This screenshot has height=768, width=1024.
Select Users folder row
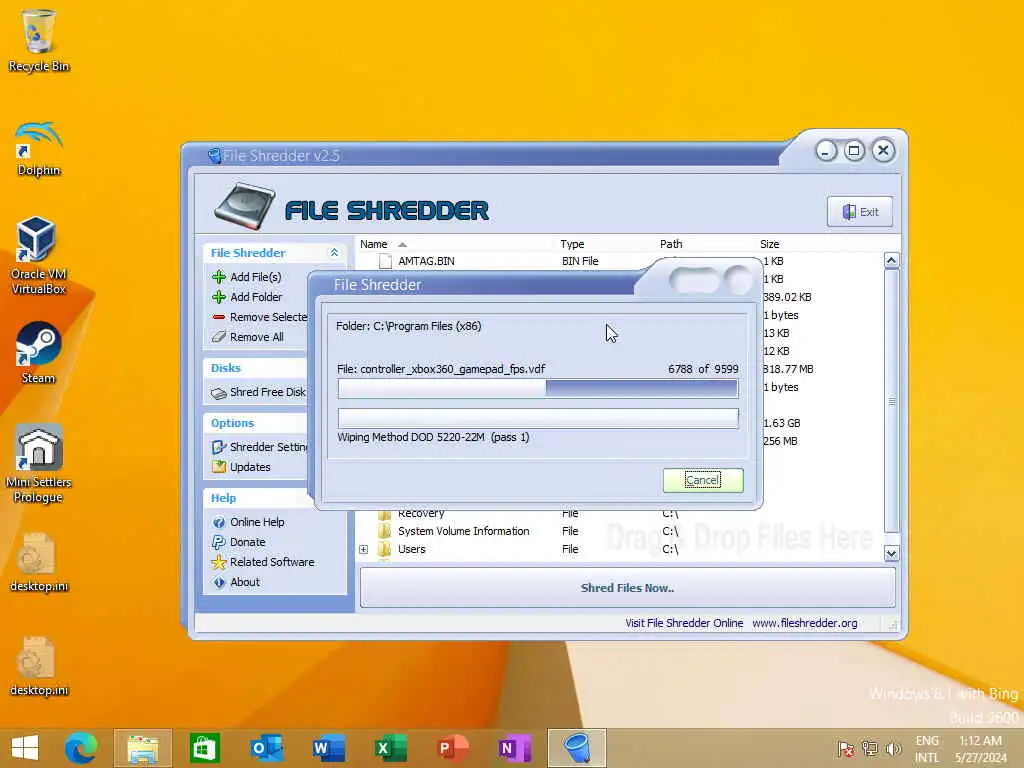tap(411, 549)
